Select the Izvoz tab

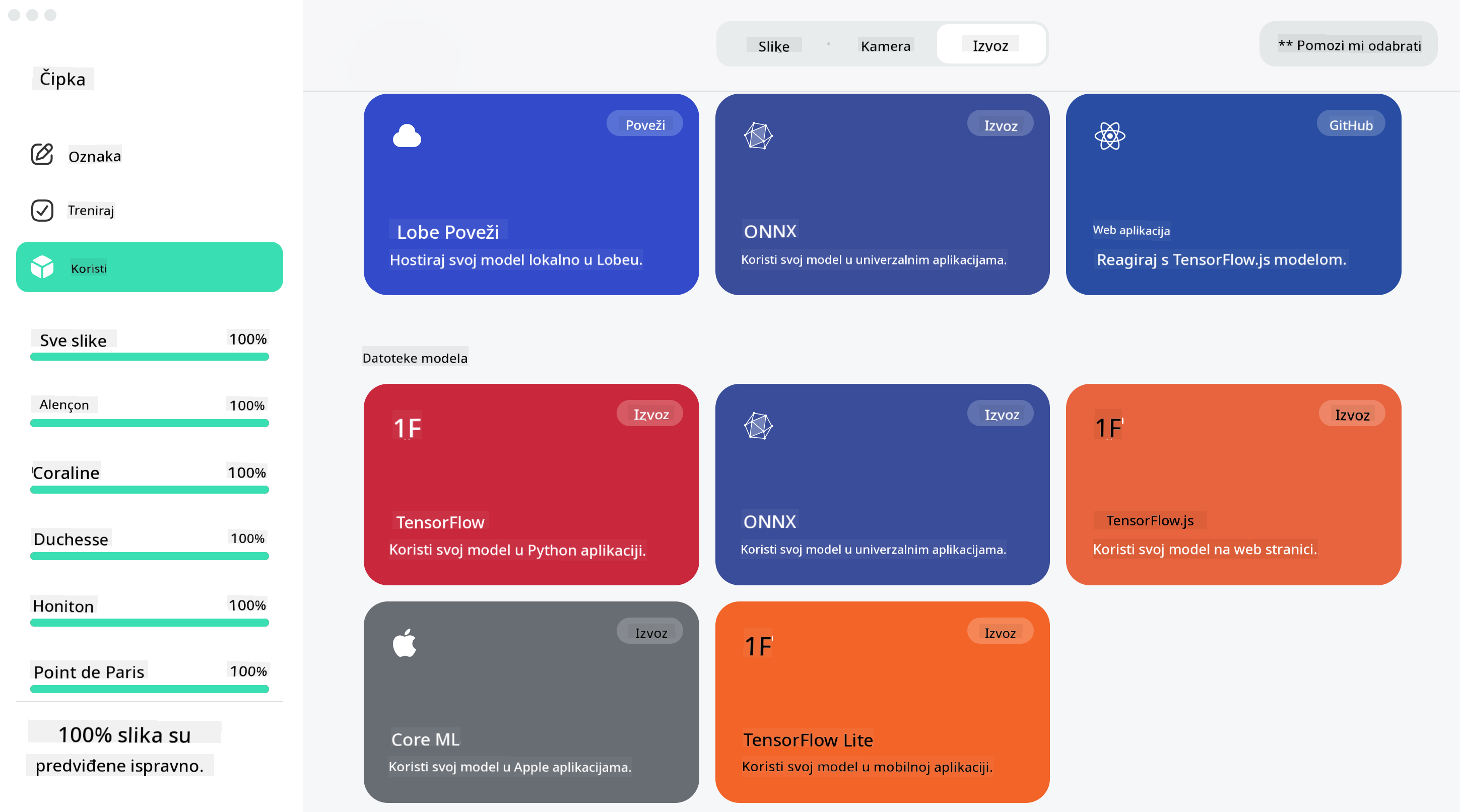tap(989, 45)
